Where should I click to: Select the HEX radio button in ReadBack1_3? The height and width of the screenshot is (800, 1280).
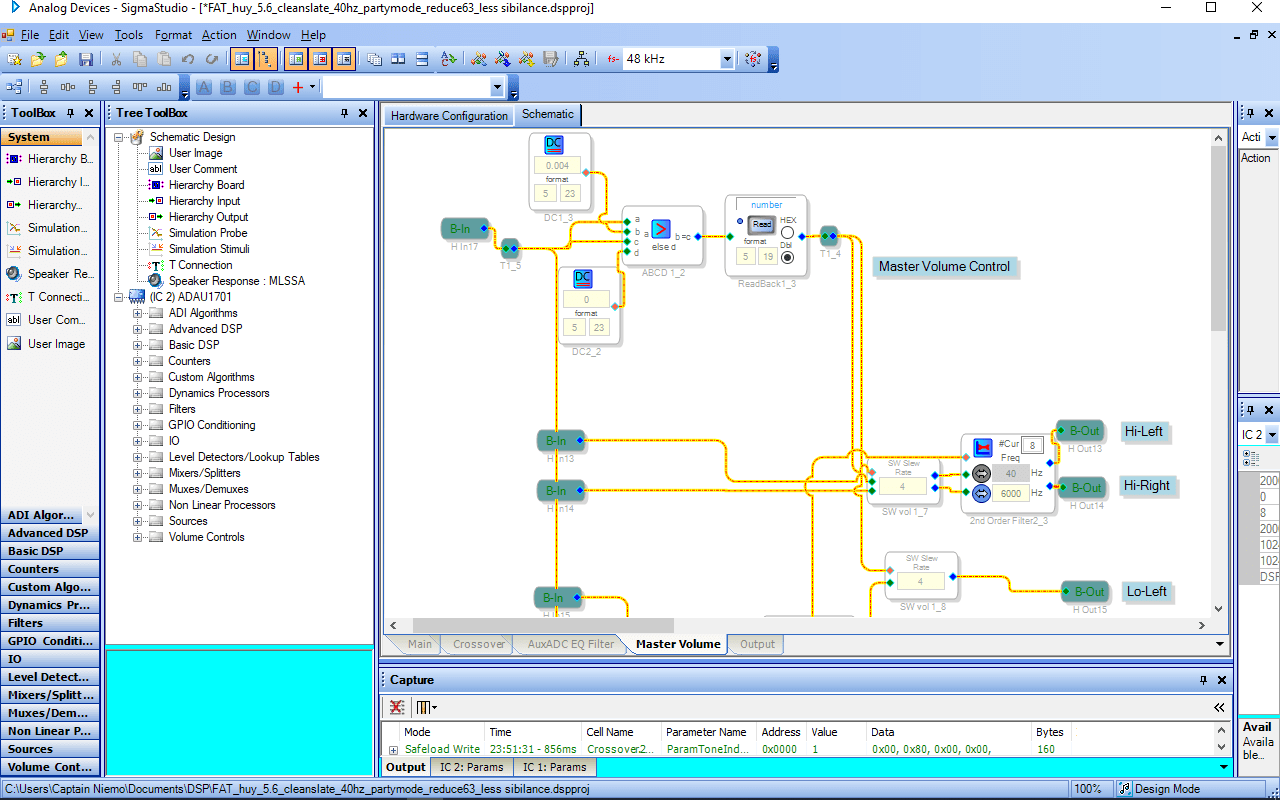pos(787,233)
